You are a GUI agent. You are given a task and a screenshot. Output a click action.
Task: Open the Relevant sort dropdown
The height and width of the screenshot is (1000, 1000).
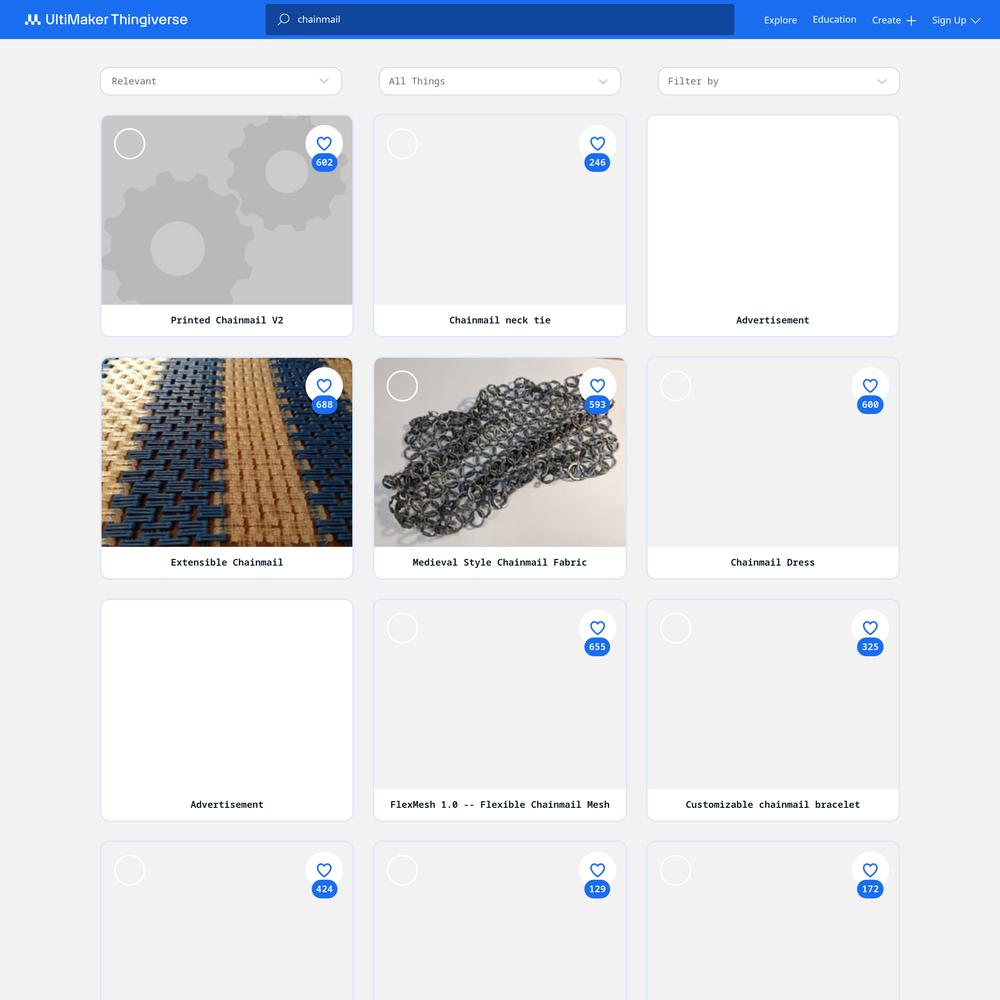tap(221, 81)
